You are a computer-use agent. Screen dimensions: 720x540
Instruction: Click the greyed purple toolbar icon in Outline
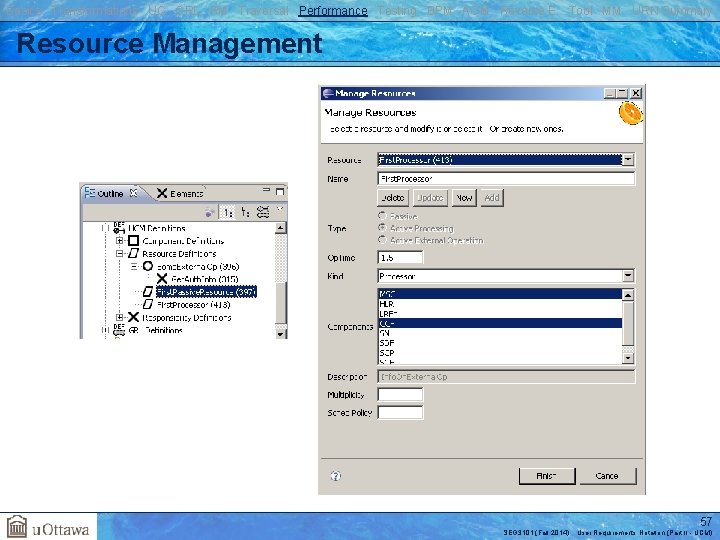coord(210,213)
